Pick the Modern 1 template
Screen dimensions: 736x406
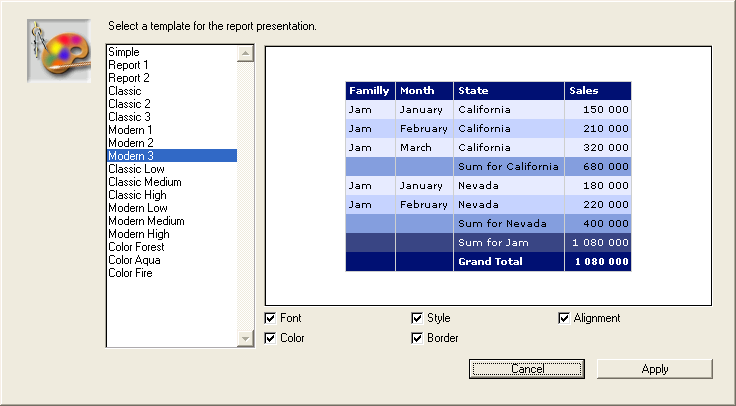click(x=130, y=130)
